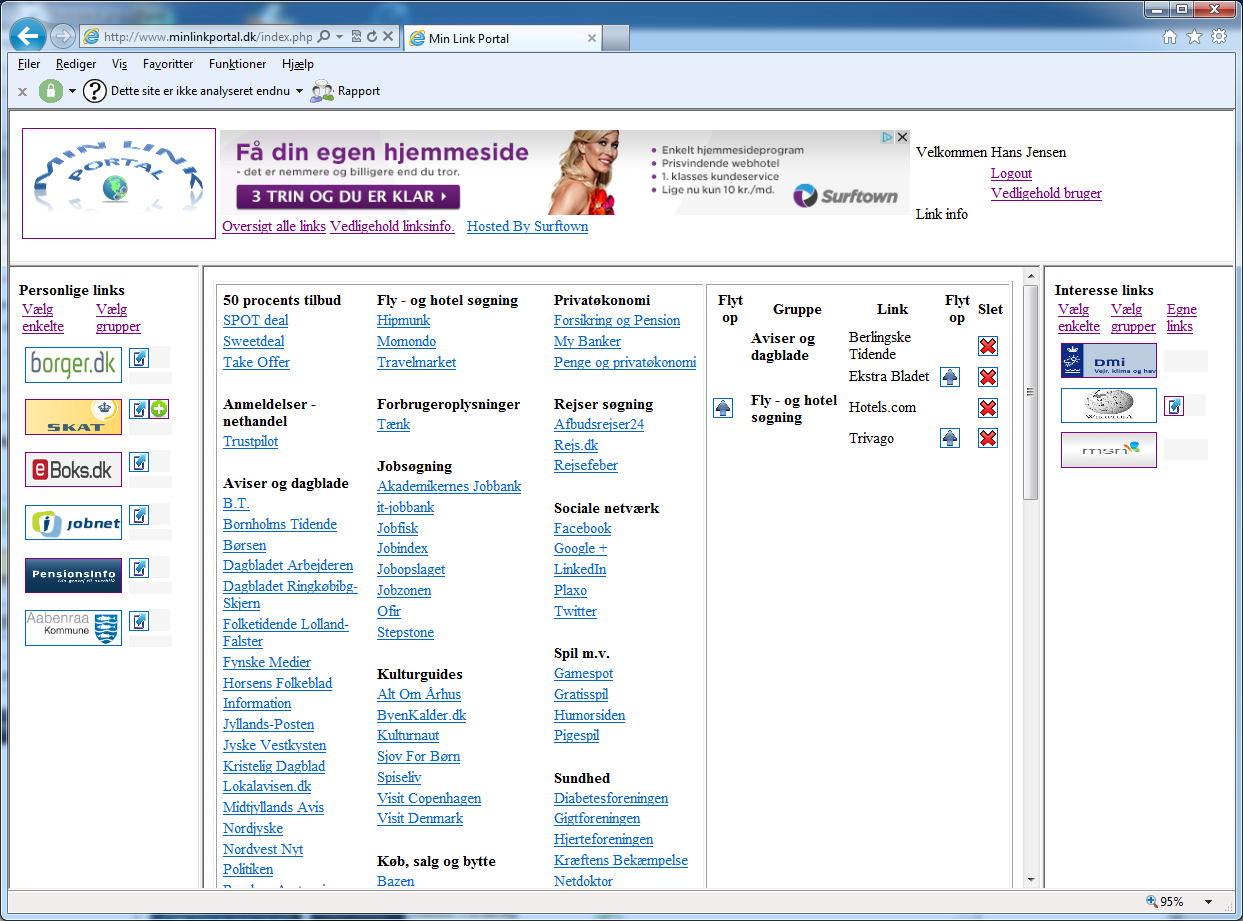Image resolution: width=1243 pixels, height=921 pixels.
Task: Click the browser Back arrow button
Action: (27, 36)
